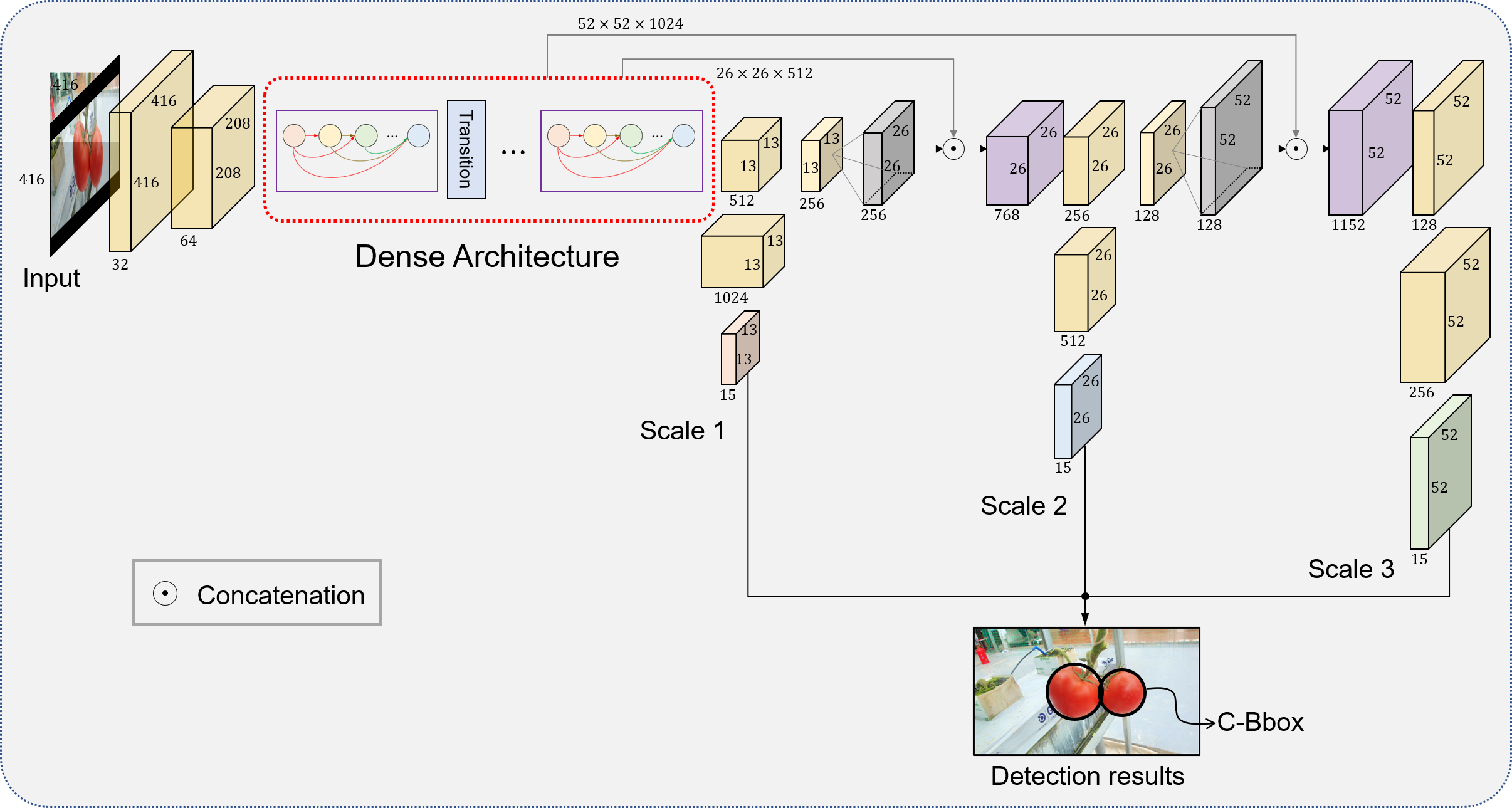Click the "Concatenation" legend text

pos(281,595)
